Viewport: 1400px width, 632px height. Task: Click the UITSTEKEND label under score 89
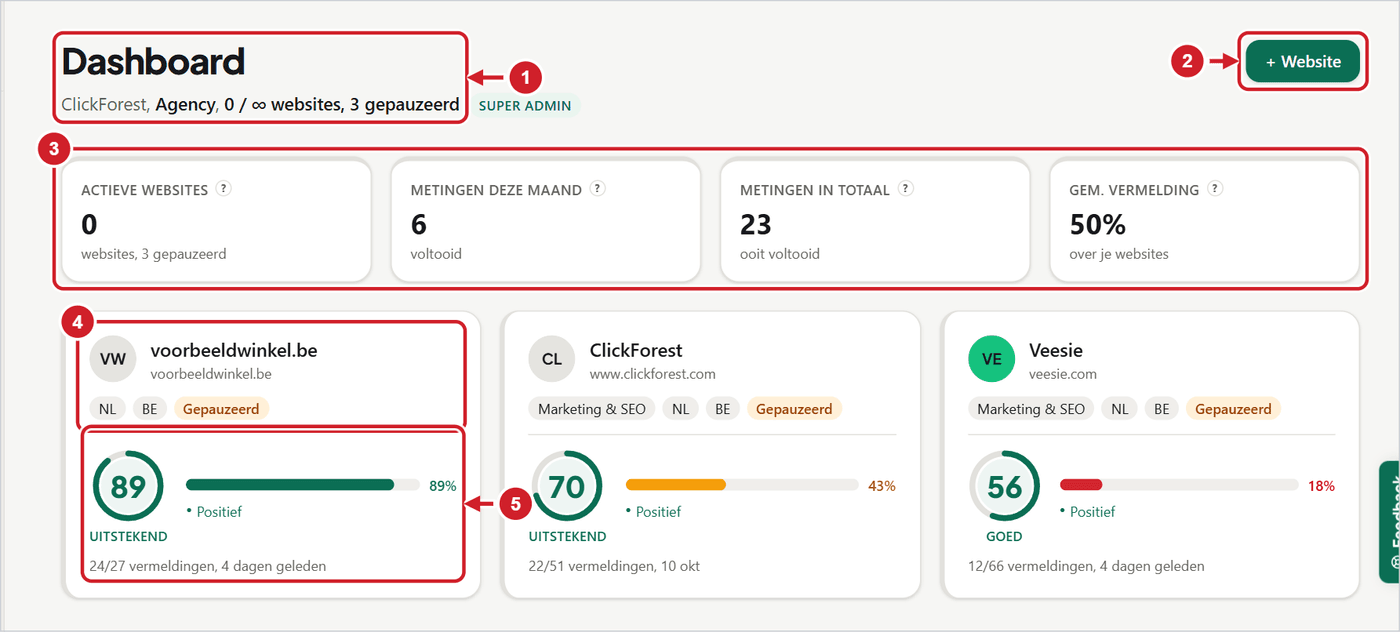coord(128,537)
